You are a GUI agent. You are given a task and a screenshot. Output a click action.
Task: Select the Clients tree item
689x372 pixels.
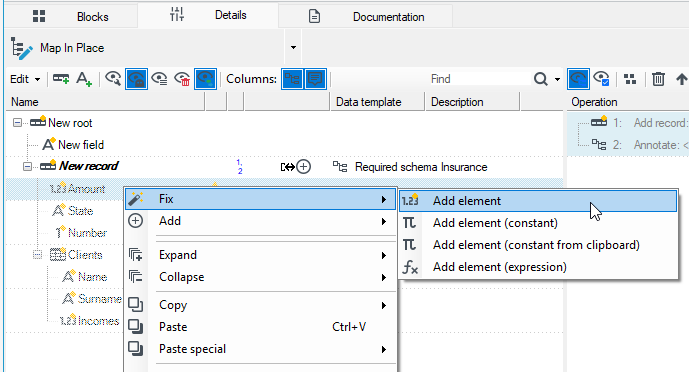84,255
